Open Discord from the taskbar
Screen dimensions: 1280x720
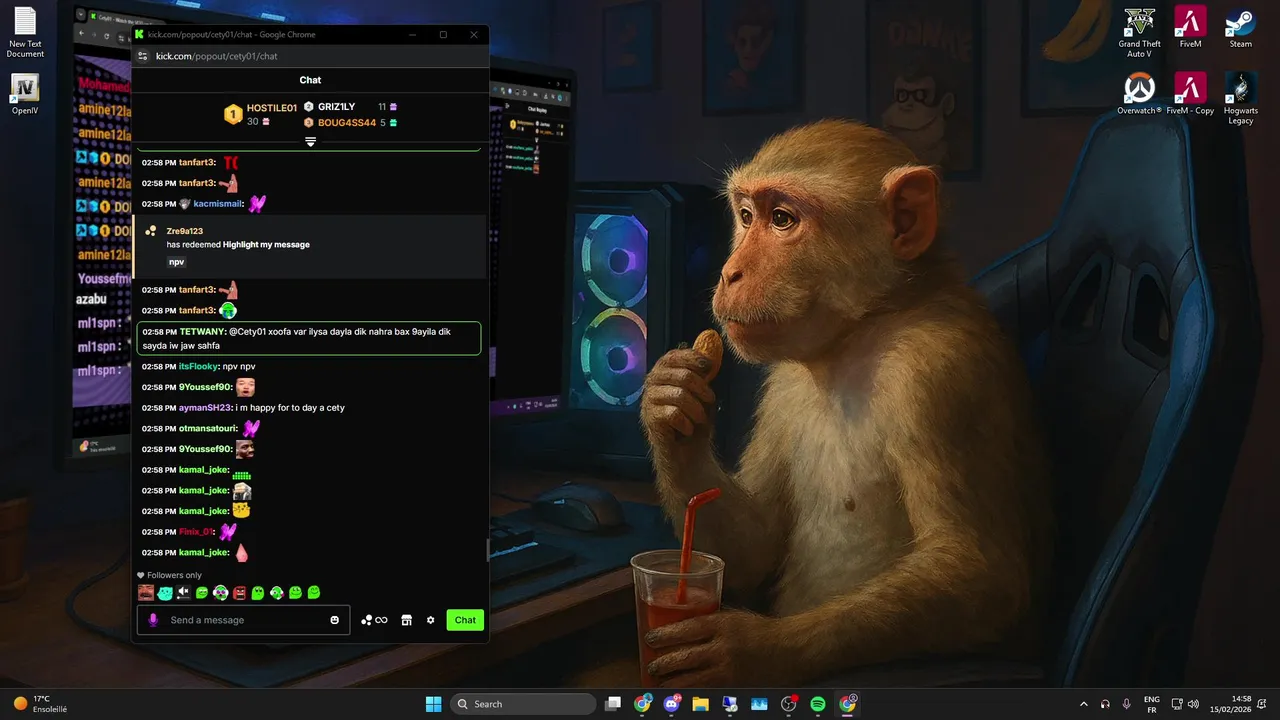pyautogui.click(x=671, y=704)
